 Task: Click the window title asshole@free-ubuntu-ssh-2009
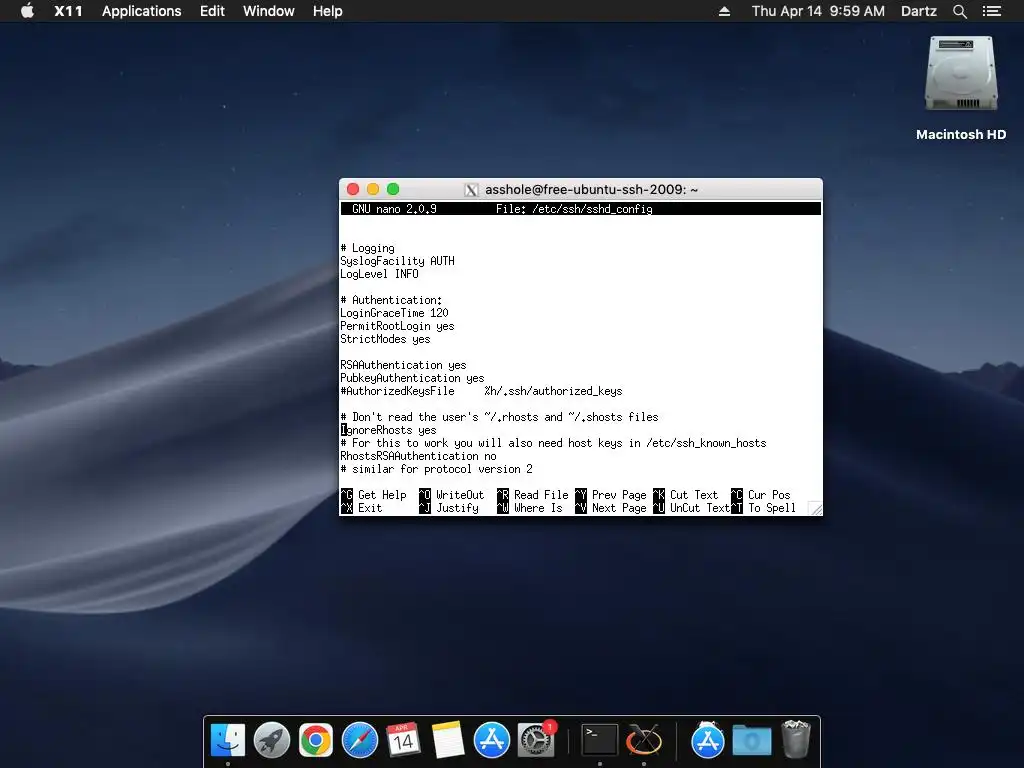(591, 189)
